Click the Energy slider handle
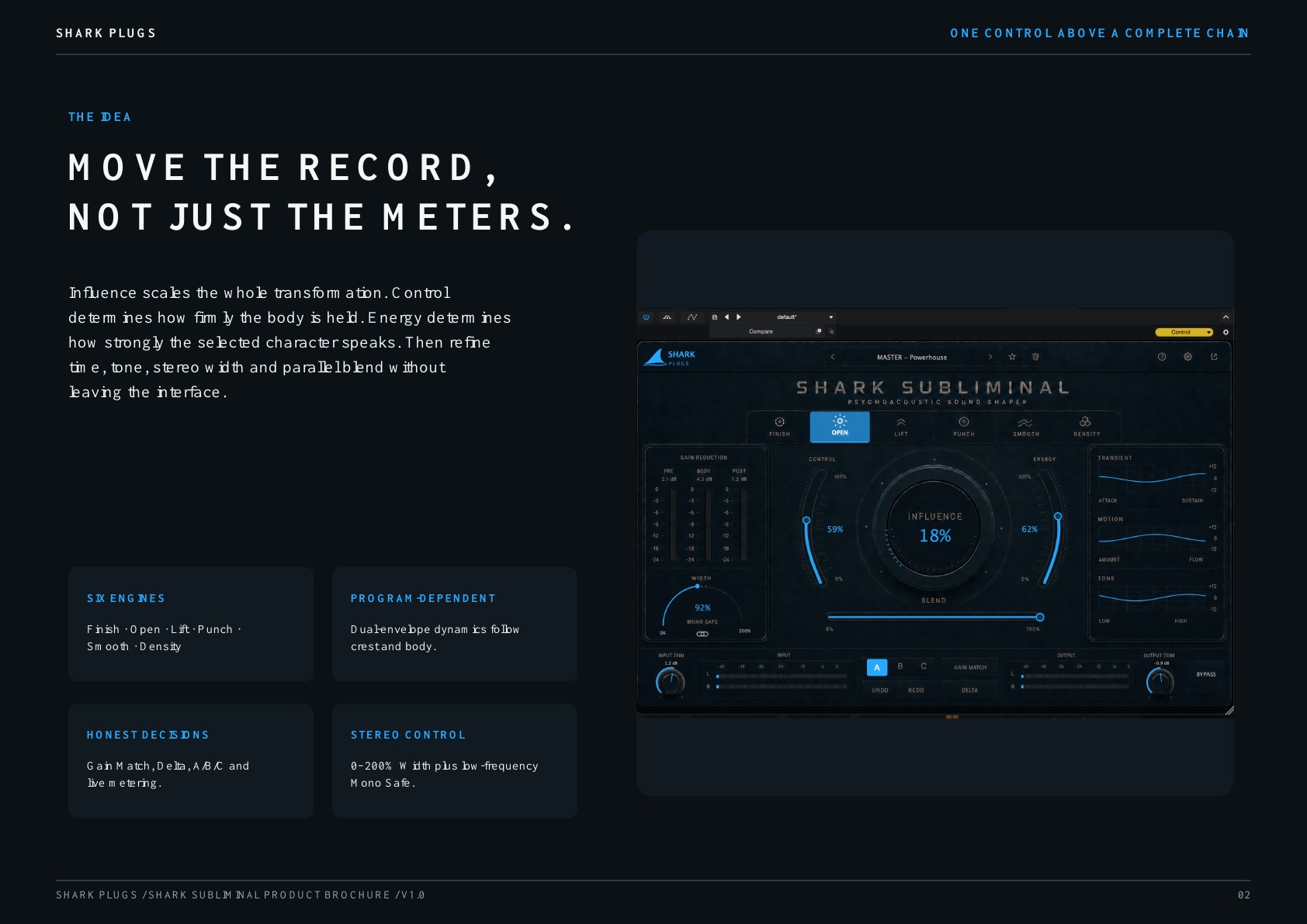 (1058, 517)
